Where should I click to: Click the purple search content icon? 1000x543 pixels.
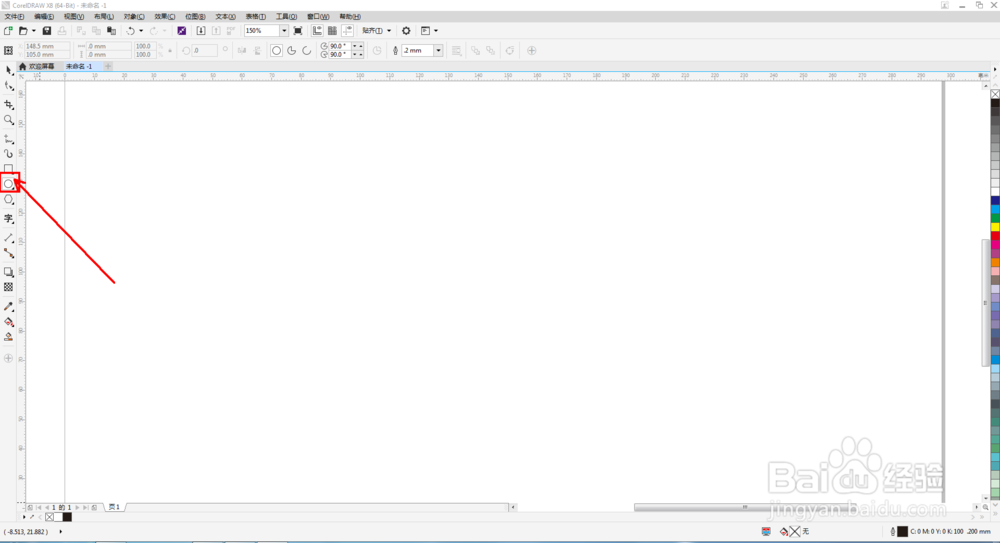point(182,31)
